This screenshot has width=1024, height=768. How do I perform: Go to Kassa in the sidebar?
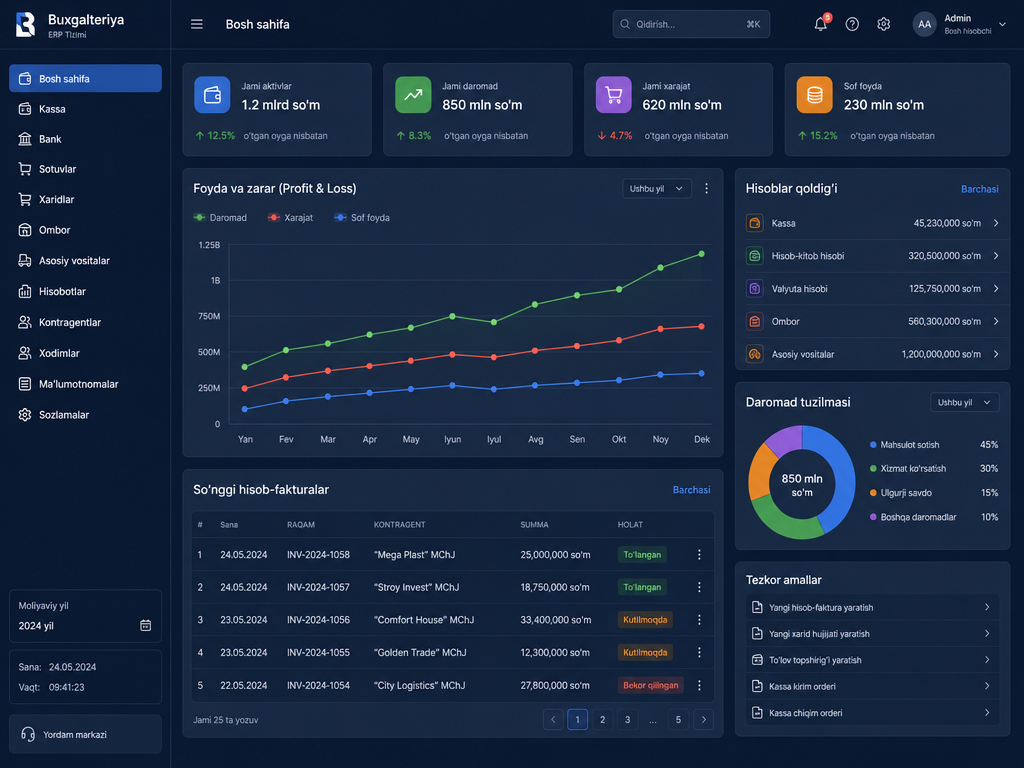[86, 109]
